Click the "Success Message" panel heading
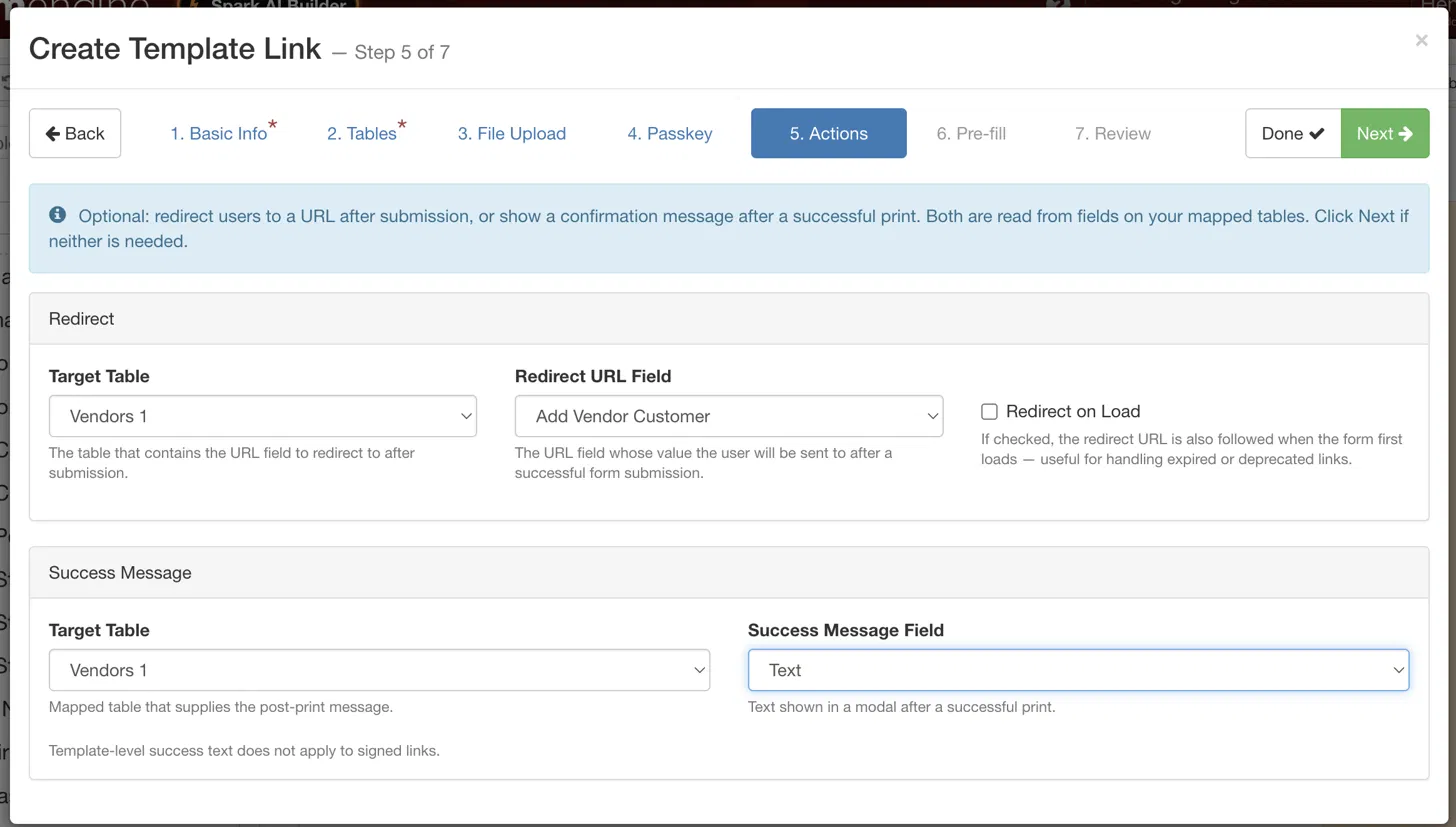This screenshot has height=827, width=1456. click(x=120, y=573)
